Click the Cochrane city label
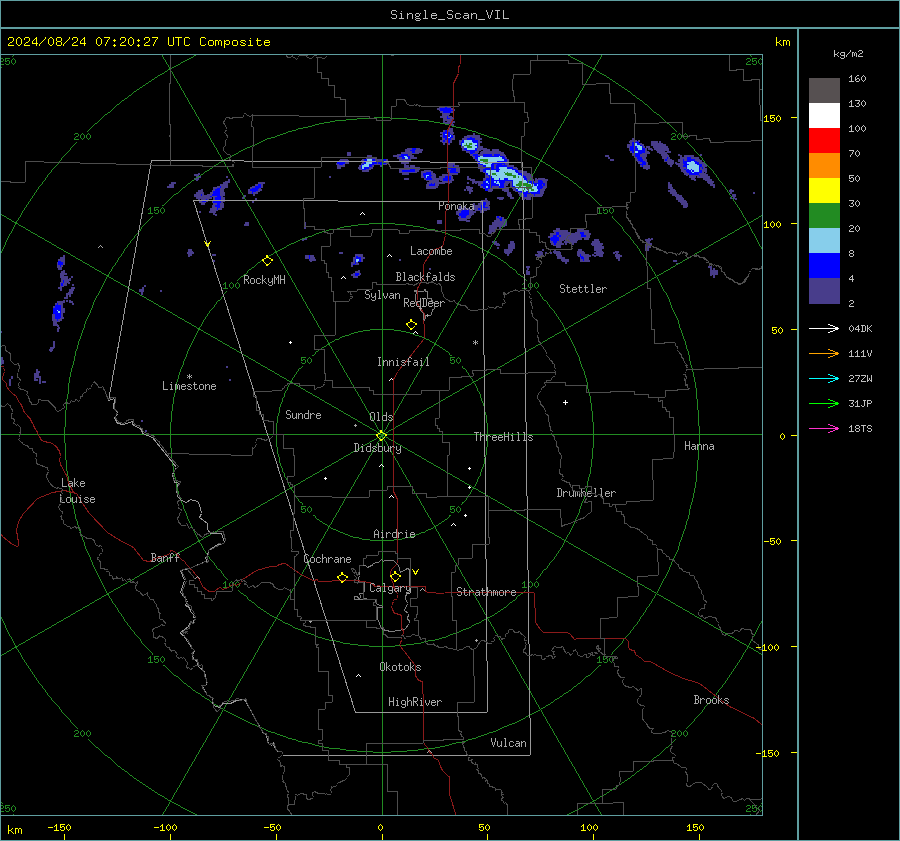Image resolution: width=900 pixels, height=841 pixels. point(327,559)
